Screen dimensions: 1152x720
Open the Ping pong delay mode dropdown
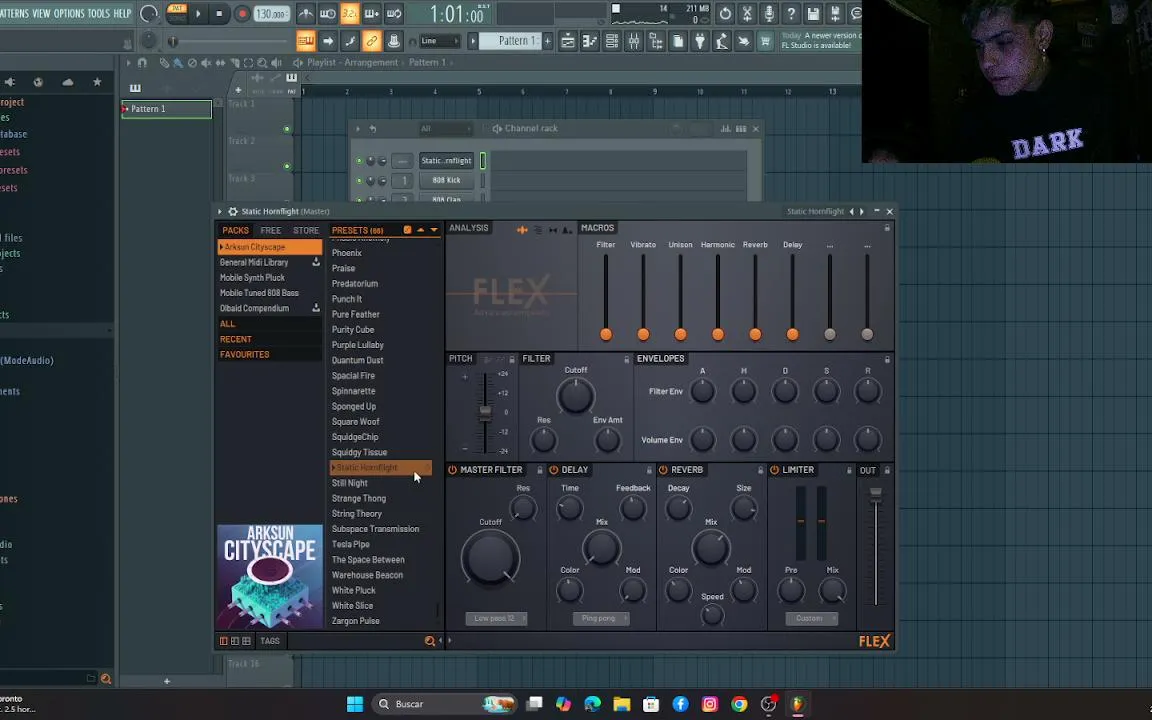601,619
